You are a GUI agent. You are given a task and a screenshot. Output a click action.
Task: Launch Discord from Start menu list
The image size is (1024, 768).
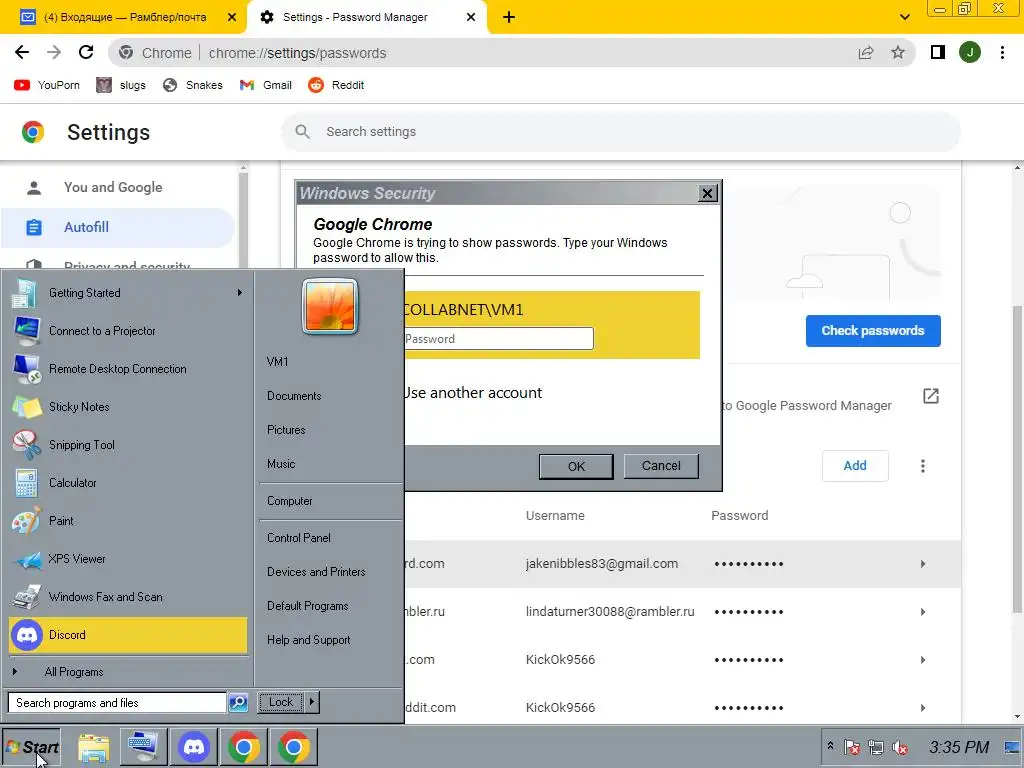pyautogui.click(x=129, y=635)
